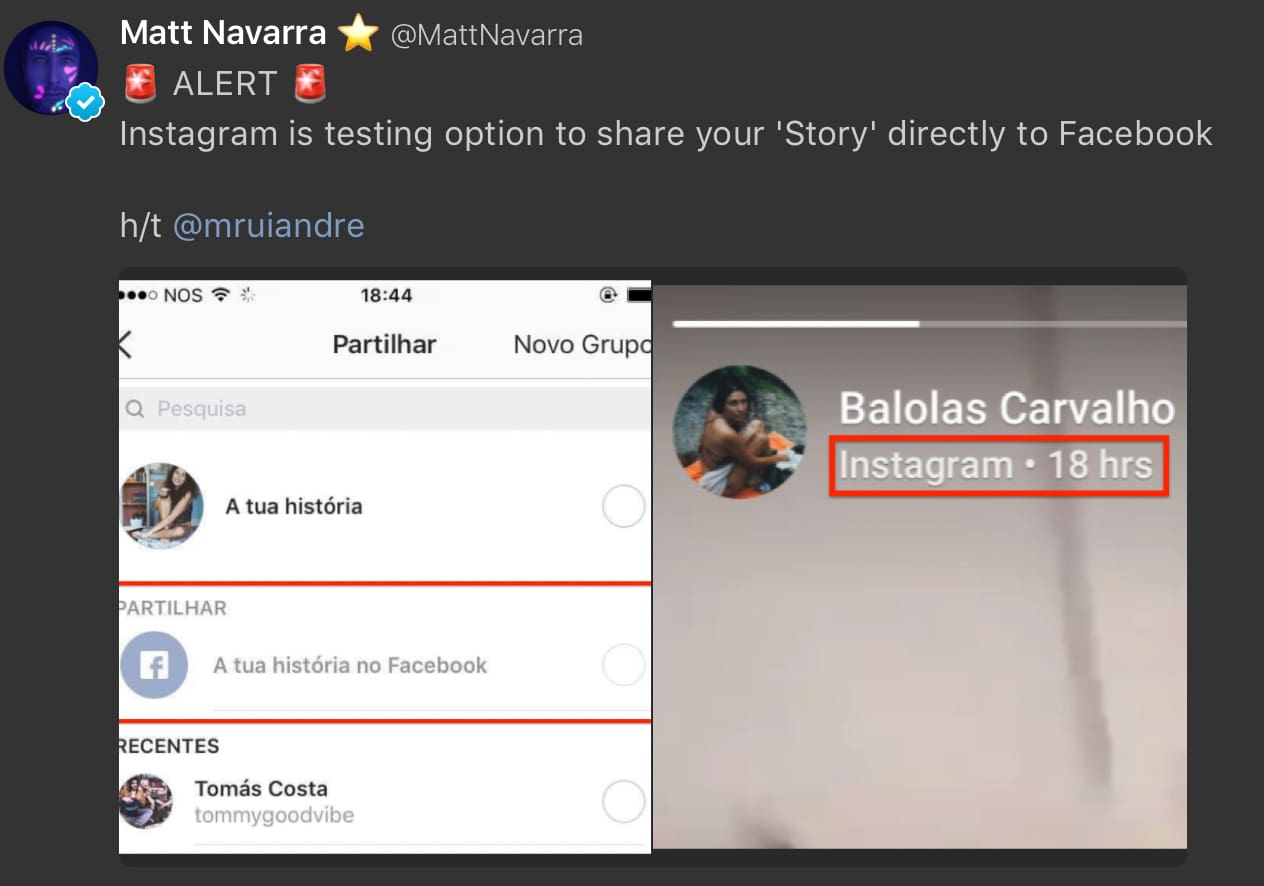The height and width of the screenshot is (886, 1264).
Task: Select the A tua história radio circle
Action: pyautogui.click(x=623, y=507)
